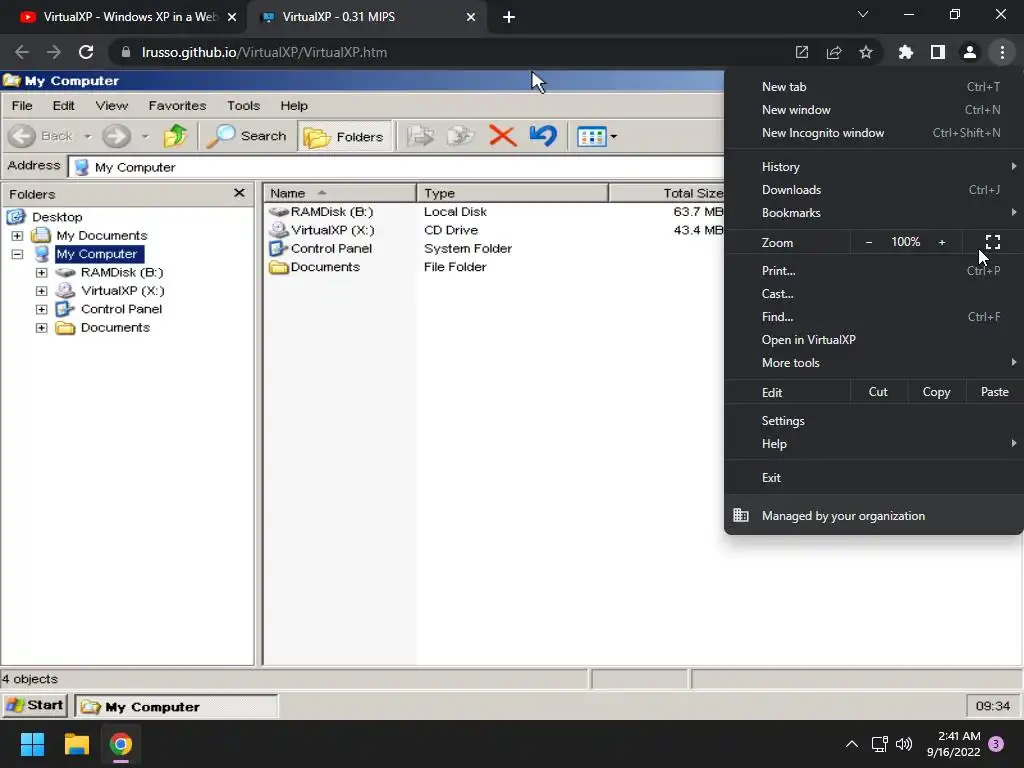
Task: Choose New Incognito window in Chrome menu
Action: coord(874,133)
